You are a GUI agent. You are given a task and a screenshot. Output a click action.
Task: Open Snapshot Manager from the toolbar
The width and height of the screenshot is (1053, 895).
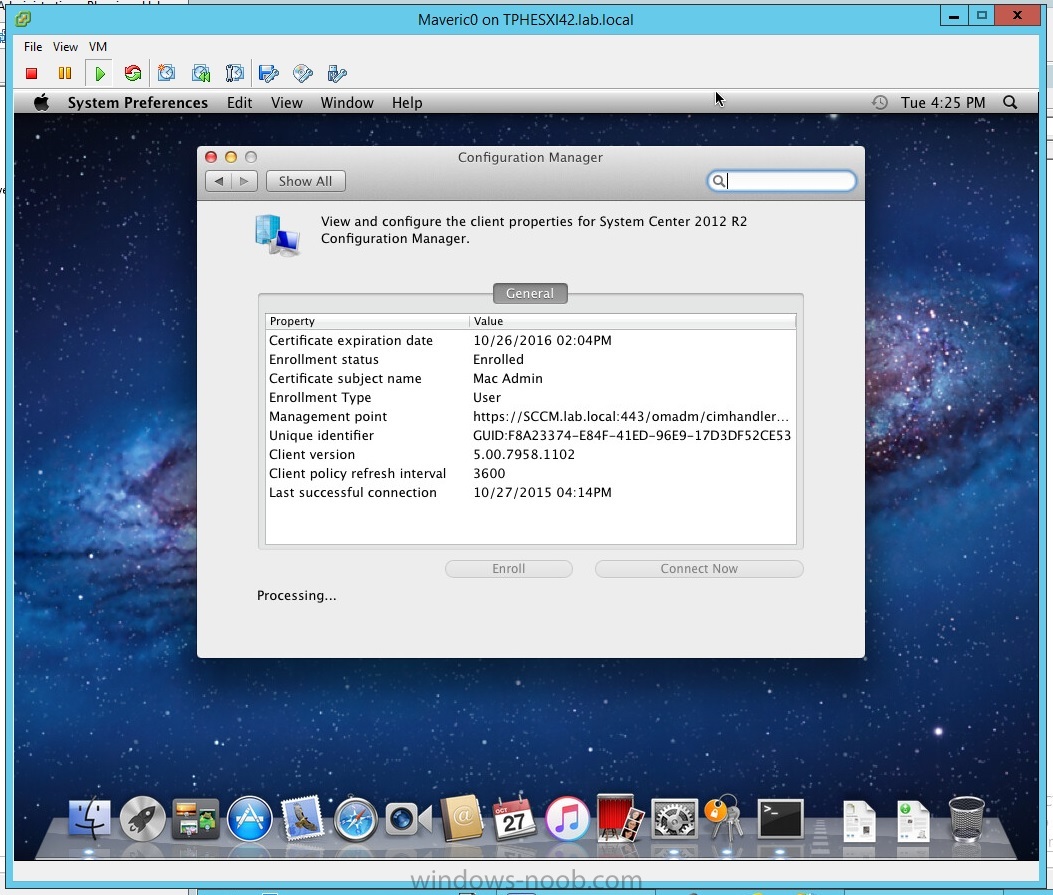pyautogui.click(x=234, y=73)
